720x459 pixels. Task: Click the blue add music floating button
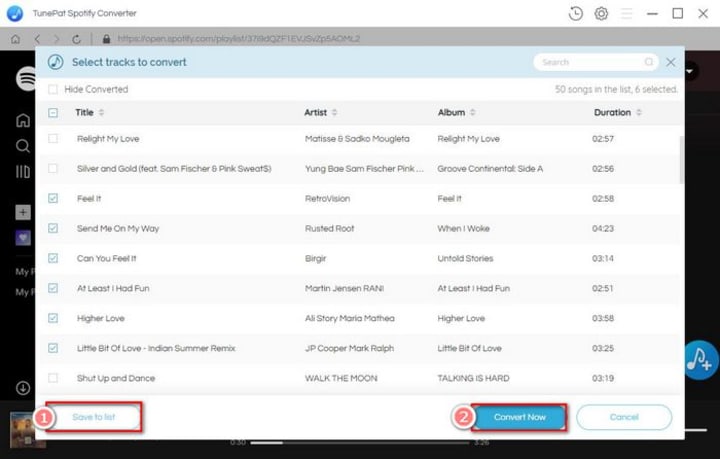[x=701, y=360]
